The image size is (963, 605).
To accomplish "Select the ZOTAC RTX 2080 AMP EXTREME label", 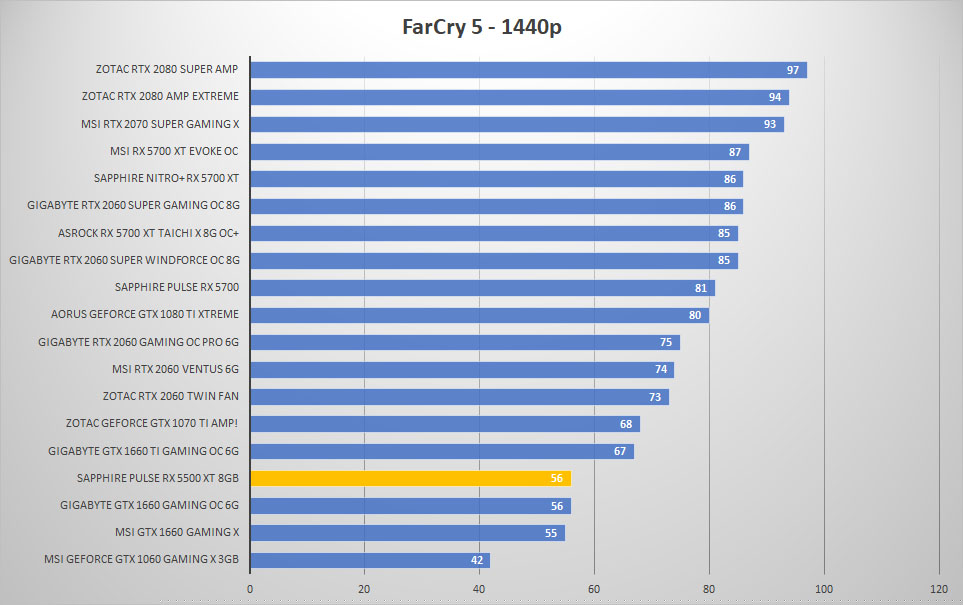I will (160, 96).
